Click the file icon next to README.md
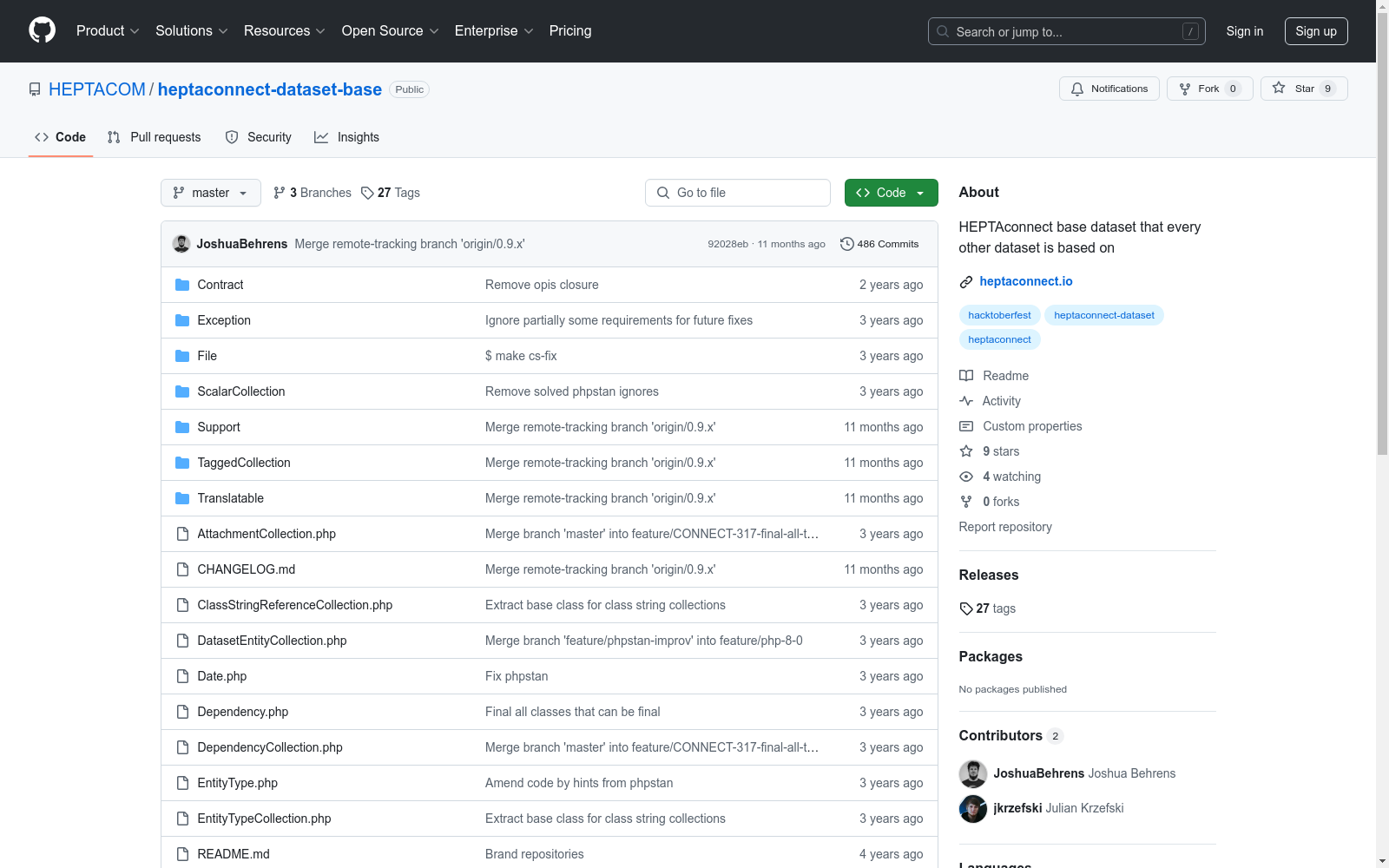Viewport: 1389px width, 868px height. click(x=182, y=854)
